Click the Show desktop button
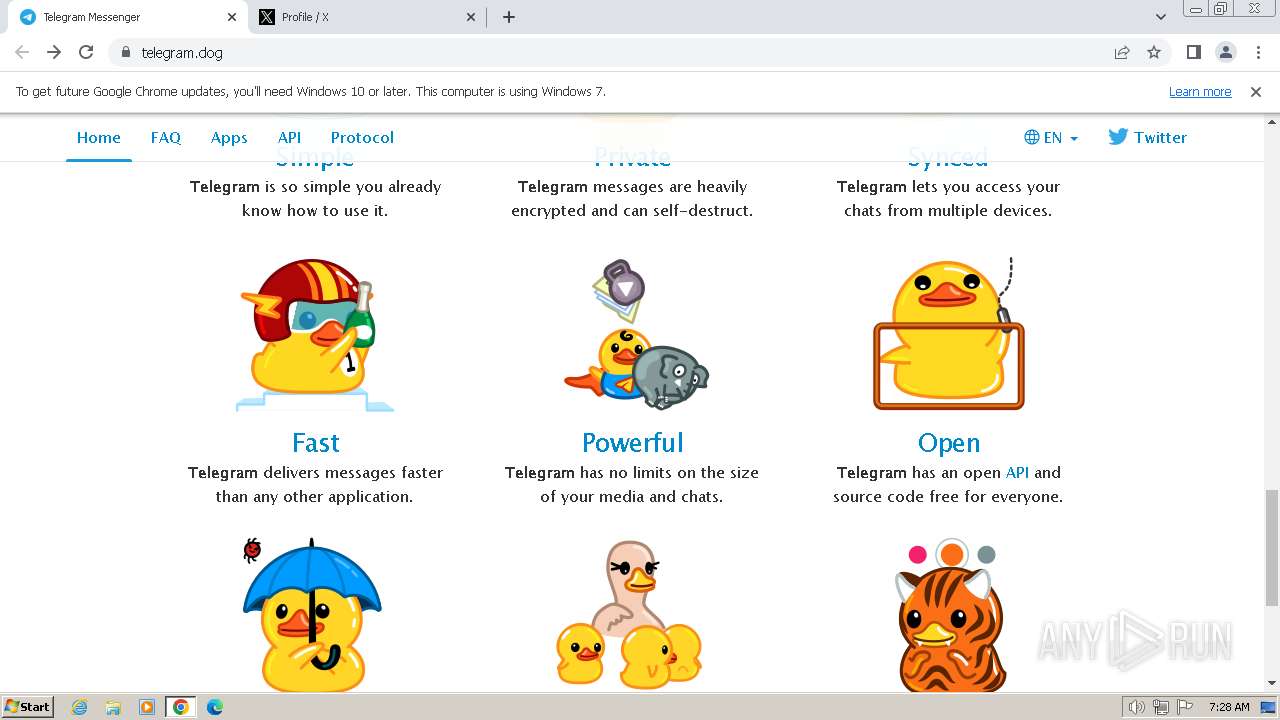This screenshot has height=720, width=1280. pos(1269,707)
